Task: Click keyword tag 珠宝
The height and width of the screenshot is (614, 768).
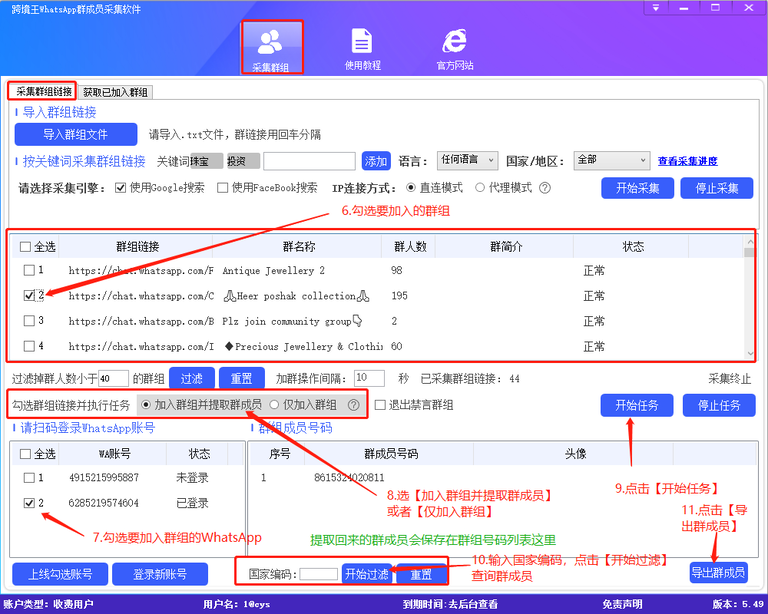Action: point(206,161)
